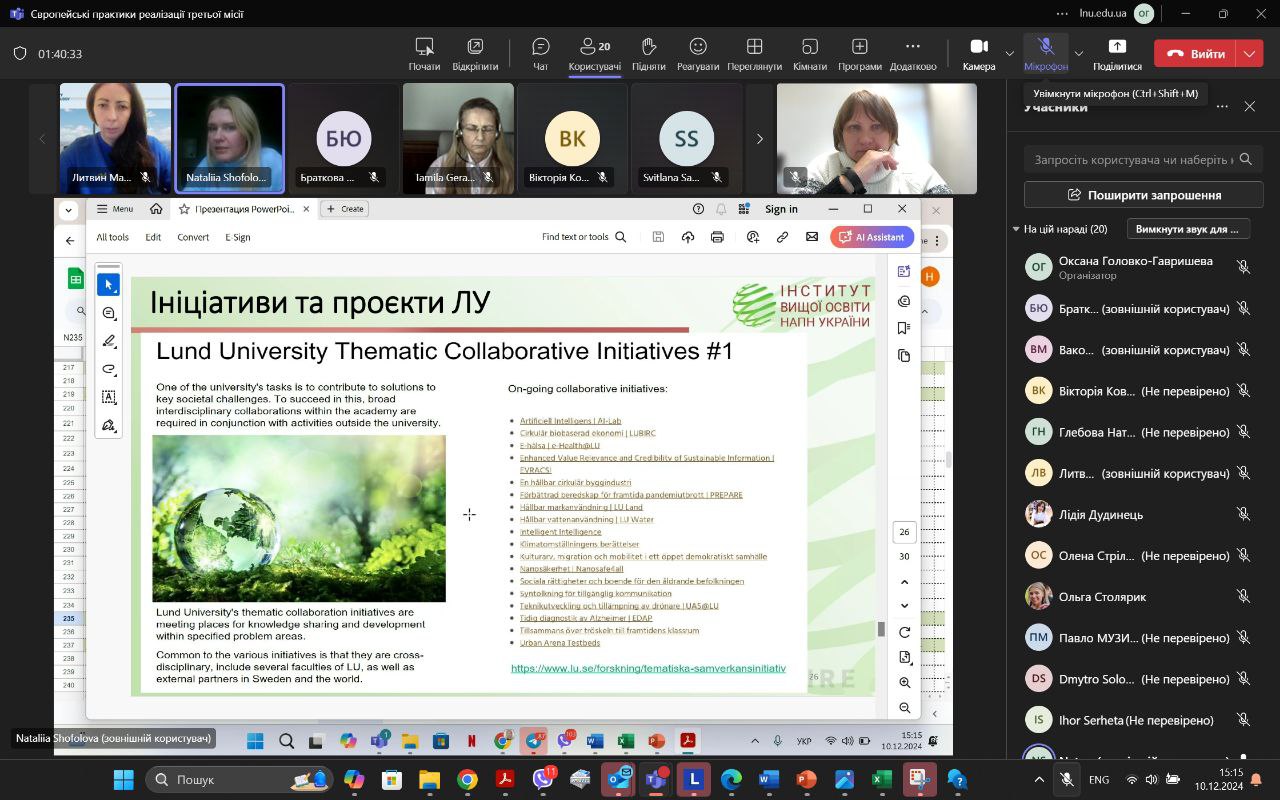Viewport: 1280px width, 800px height.
Task: Collapse the На цій нараді (20) section
Action: (x=1016, y=229)
